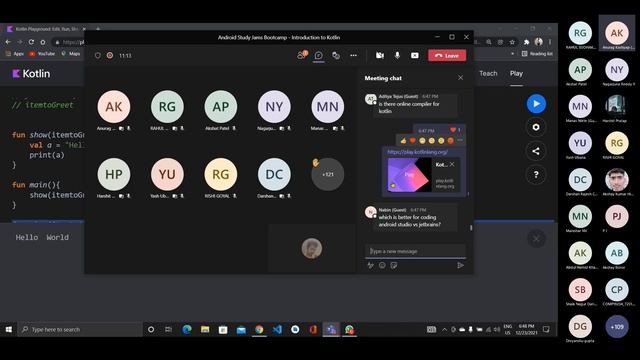Open +109 overflow in side participants list
640x360 pixels.
click(x=616, y=327)
